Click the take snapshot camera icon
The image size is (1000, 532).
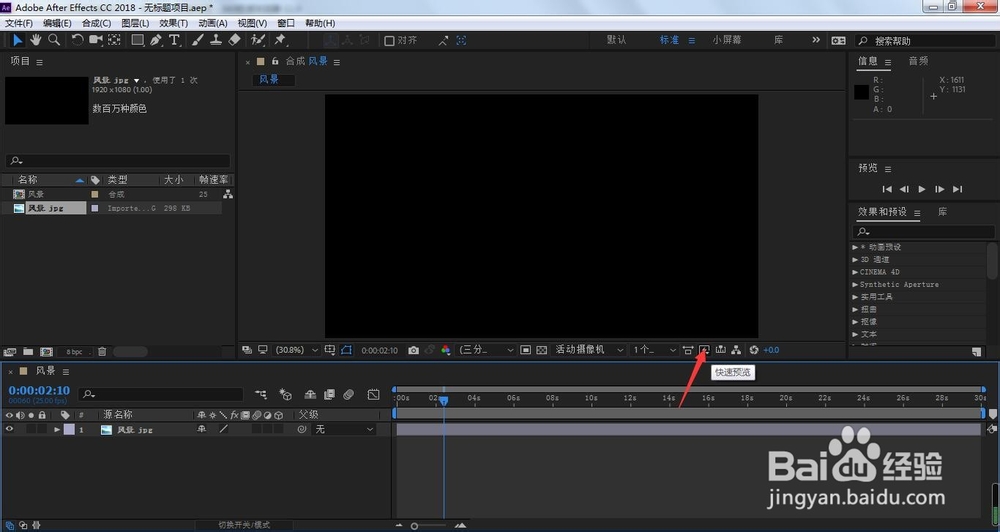point(413,350)
